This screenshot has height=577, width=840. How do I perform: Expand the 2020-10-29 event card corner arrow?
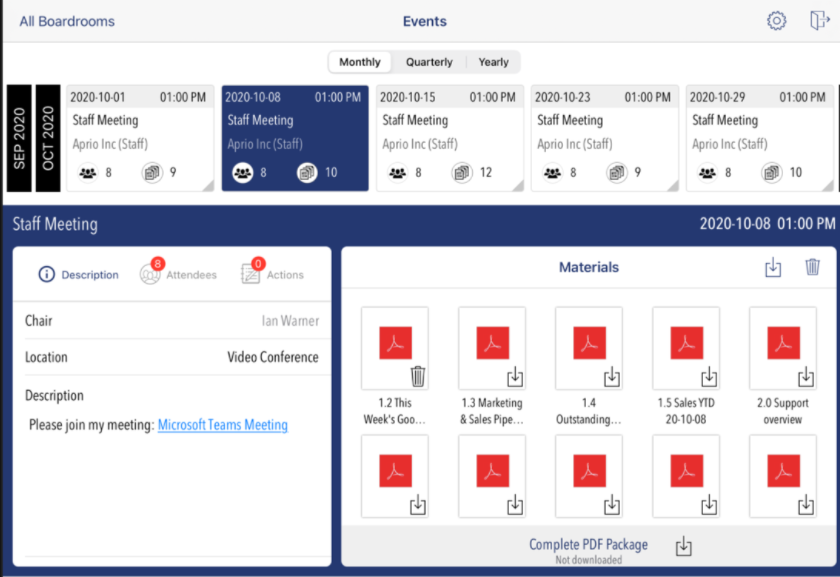tap(828, 184)
